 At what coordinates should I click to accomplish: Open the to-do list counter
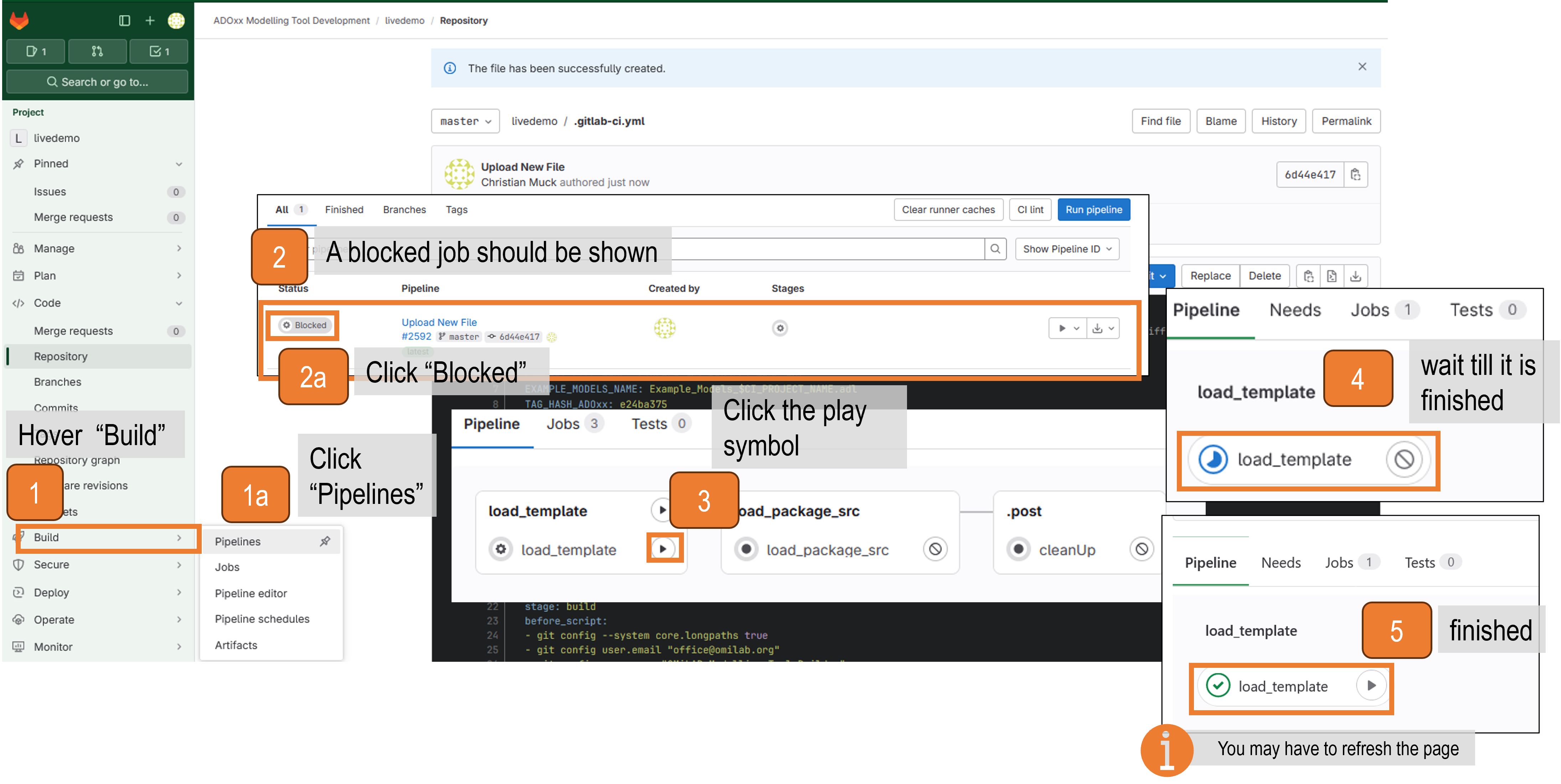[159, 52]
